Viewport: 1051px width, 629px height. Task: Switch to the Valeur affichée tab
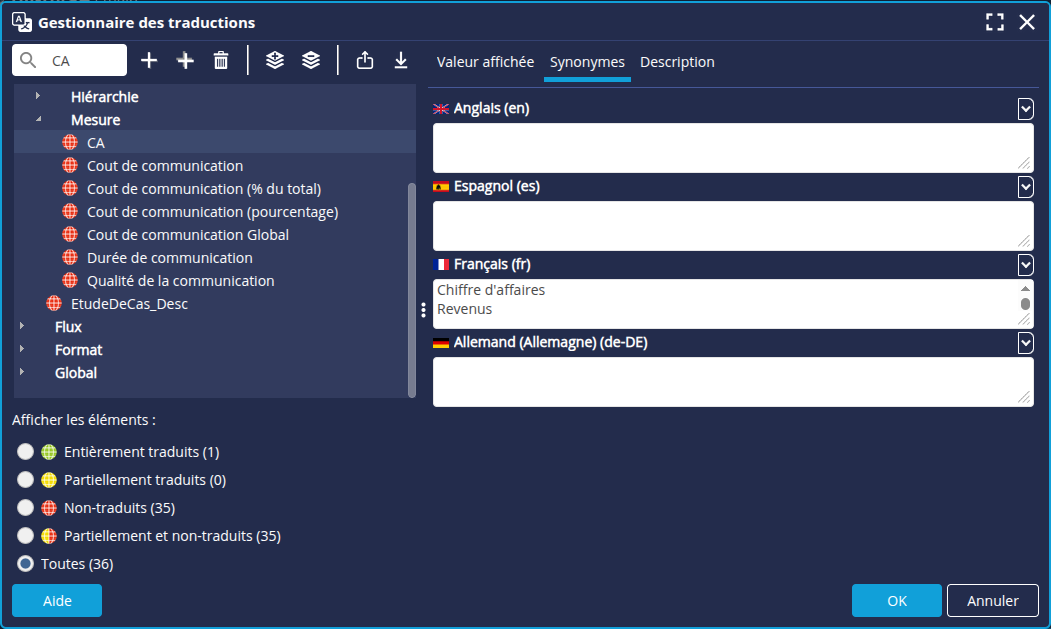(x=485, y=62)
